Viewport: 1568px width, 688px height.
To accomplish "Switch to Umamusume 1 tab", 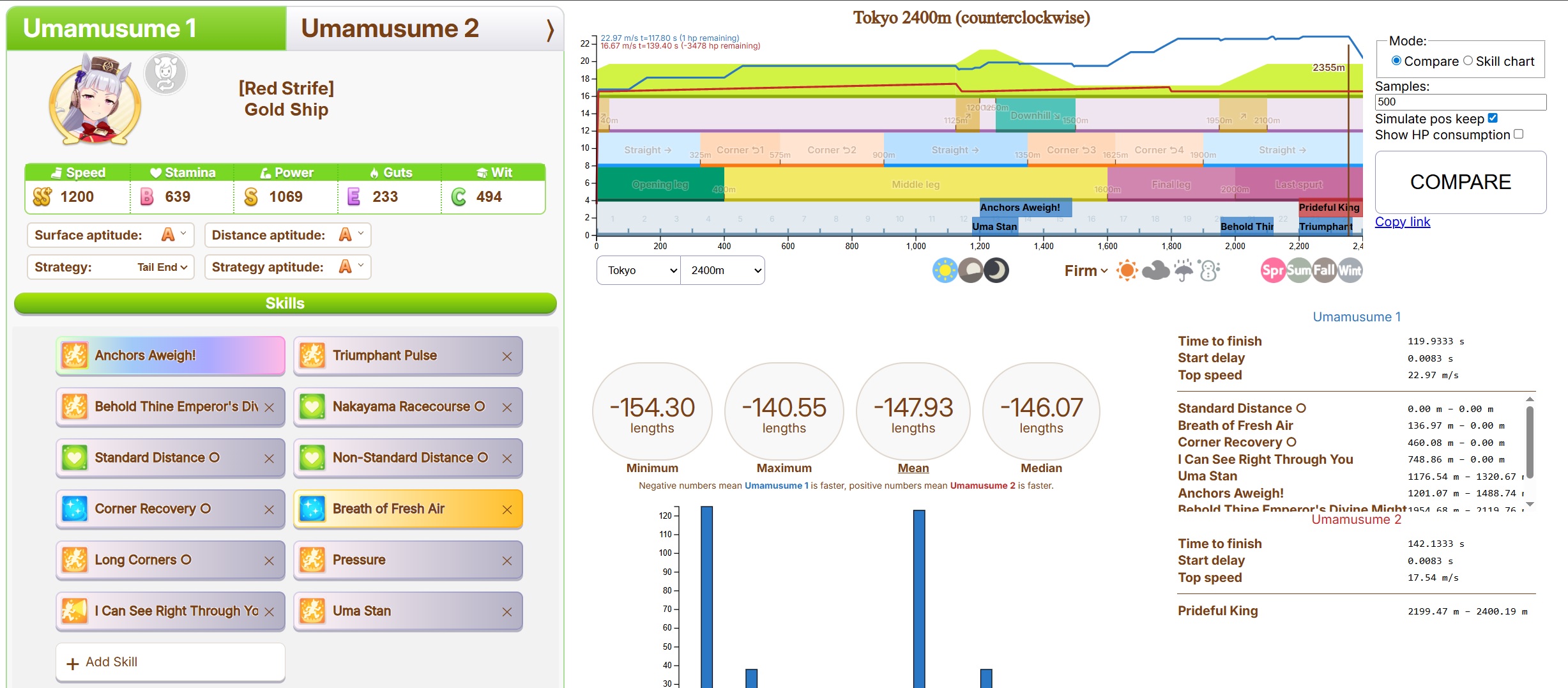I will [146, 29].
